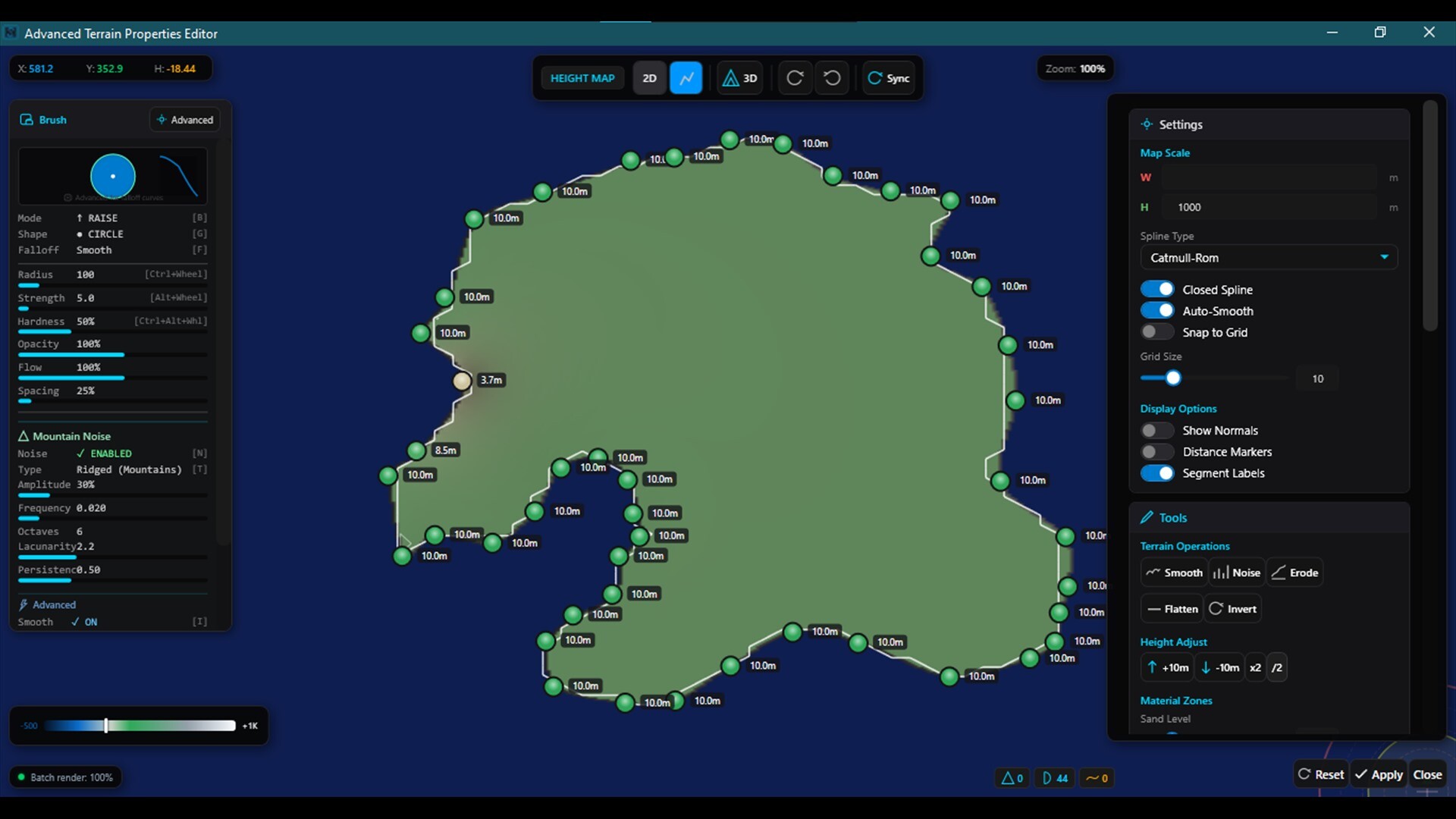Open the Advanced brush options
Viewport: 1456px width, 819px height.
click(185, 120)
